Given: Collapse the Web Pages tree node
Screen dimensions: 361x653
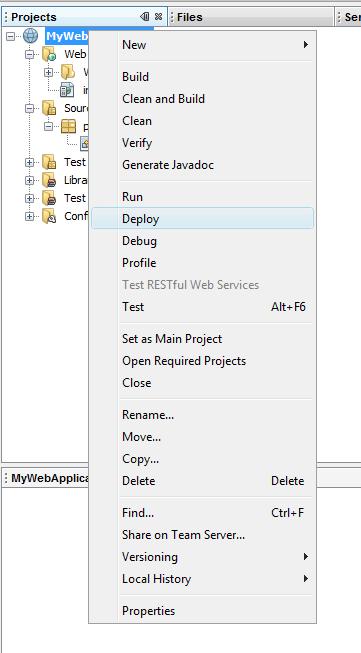Looking at the screenshot, I should (x=29, y=55).
